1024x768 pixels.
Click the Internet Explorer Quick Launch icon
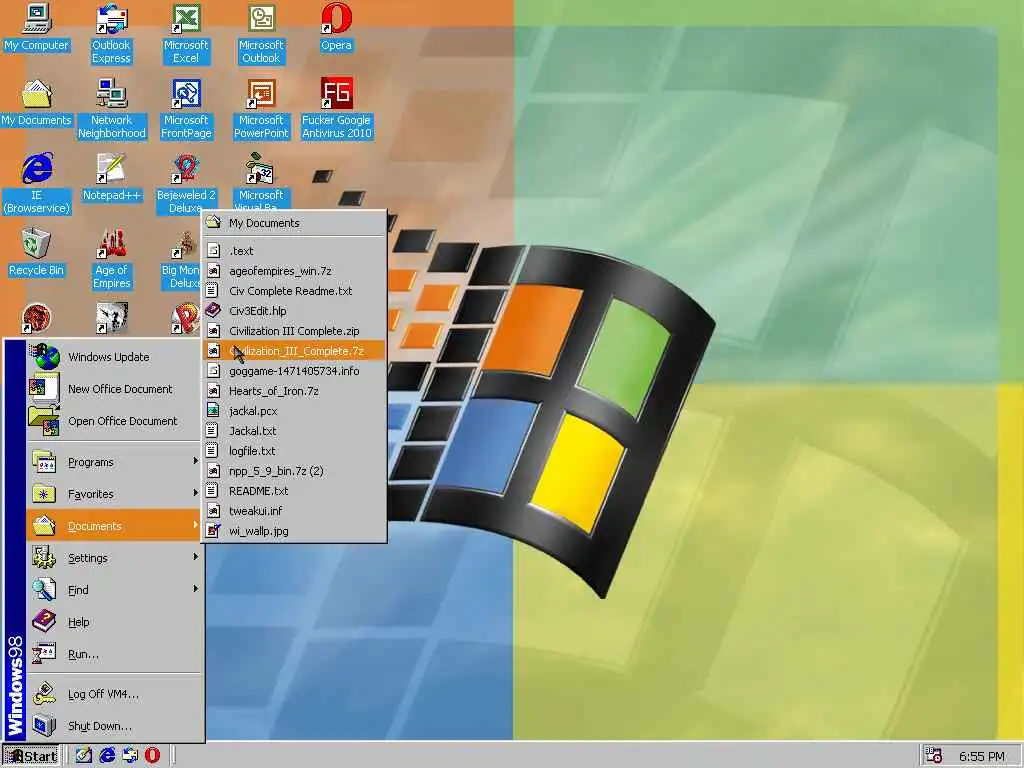pos(106,756)
